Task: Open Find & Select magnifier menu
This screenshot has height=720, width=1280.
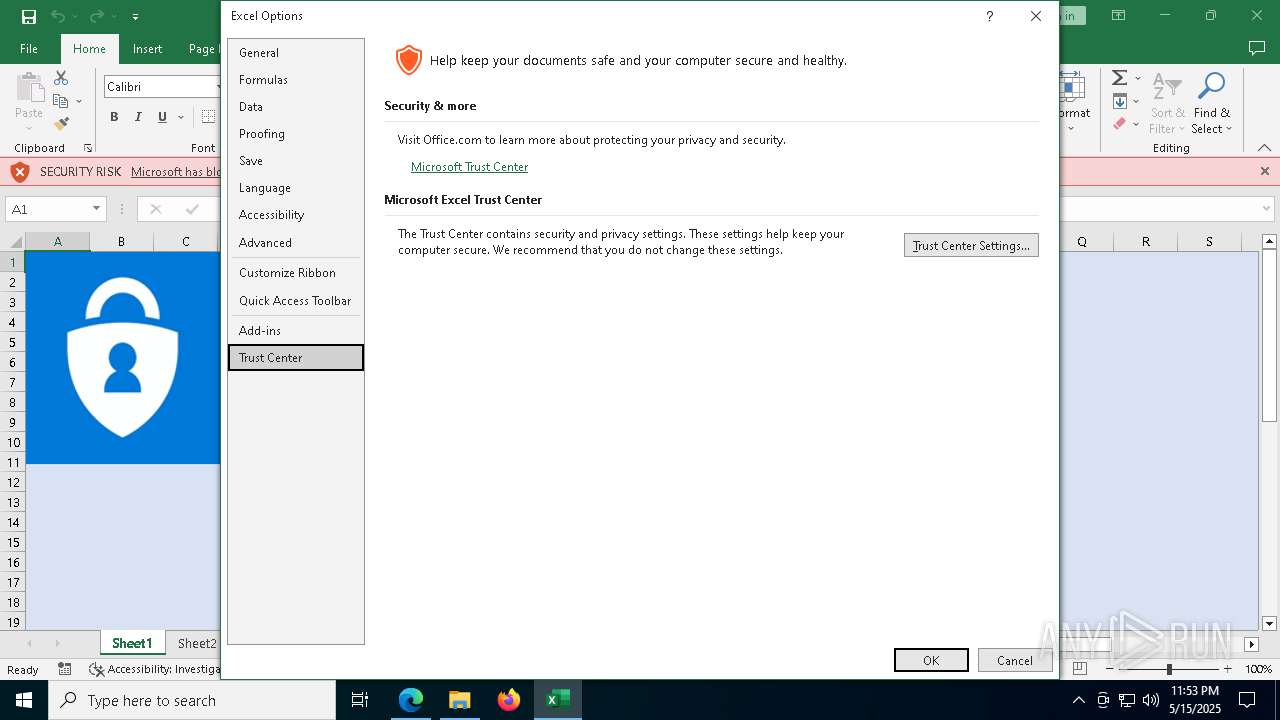Action: [x=1211, y=103]
